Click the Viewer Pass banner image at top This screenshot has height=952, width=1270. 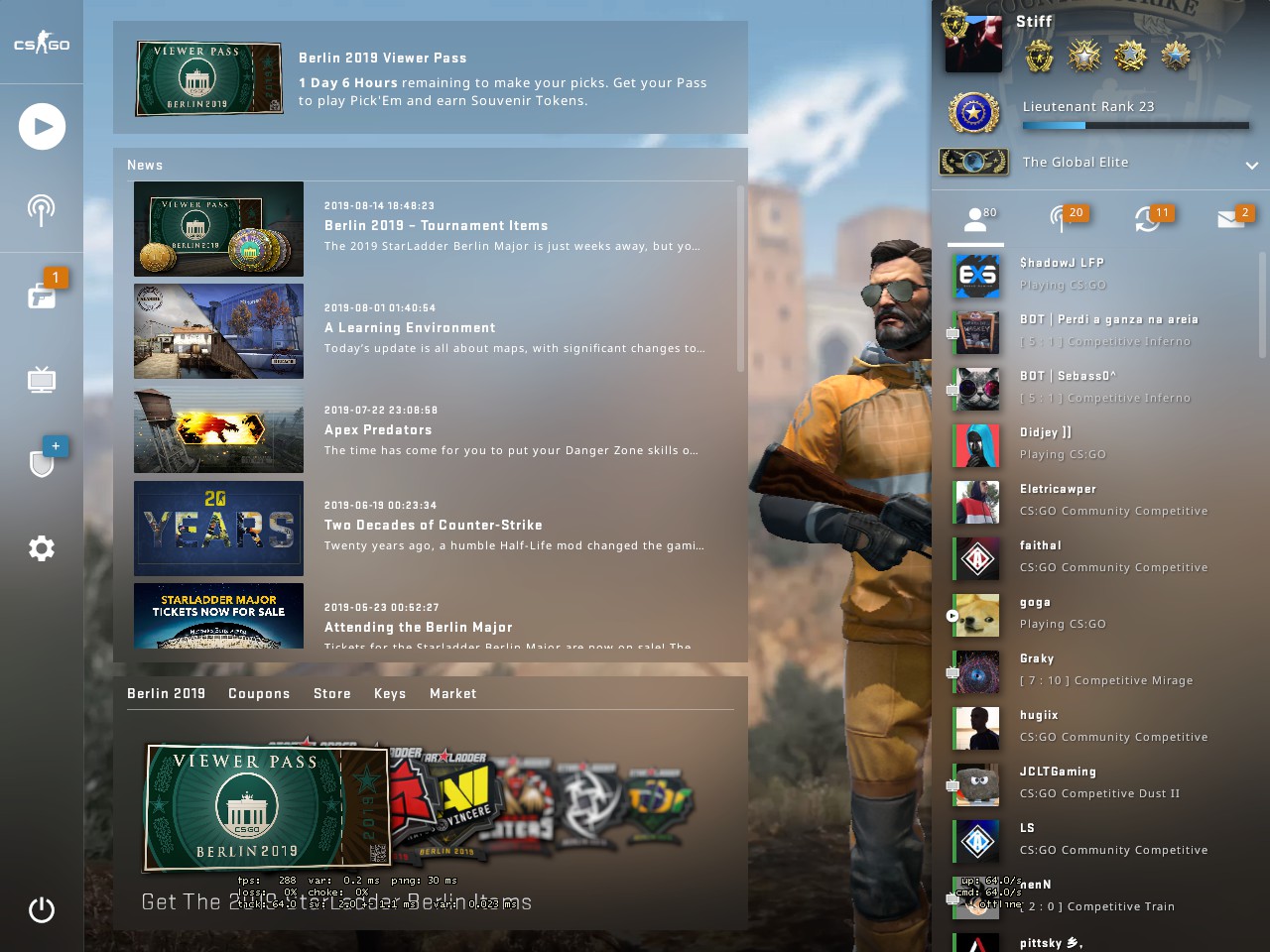(209, 78)
